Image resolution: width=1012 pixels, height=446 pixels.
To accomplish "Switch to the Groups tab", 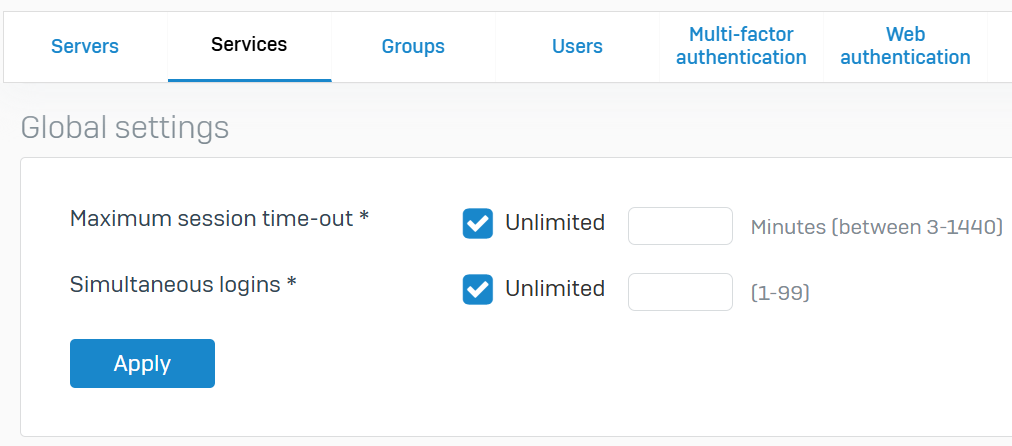I will pos(413,46).
